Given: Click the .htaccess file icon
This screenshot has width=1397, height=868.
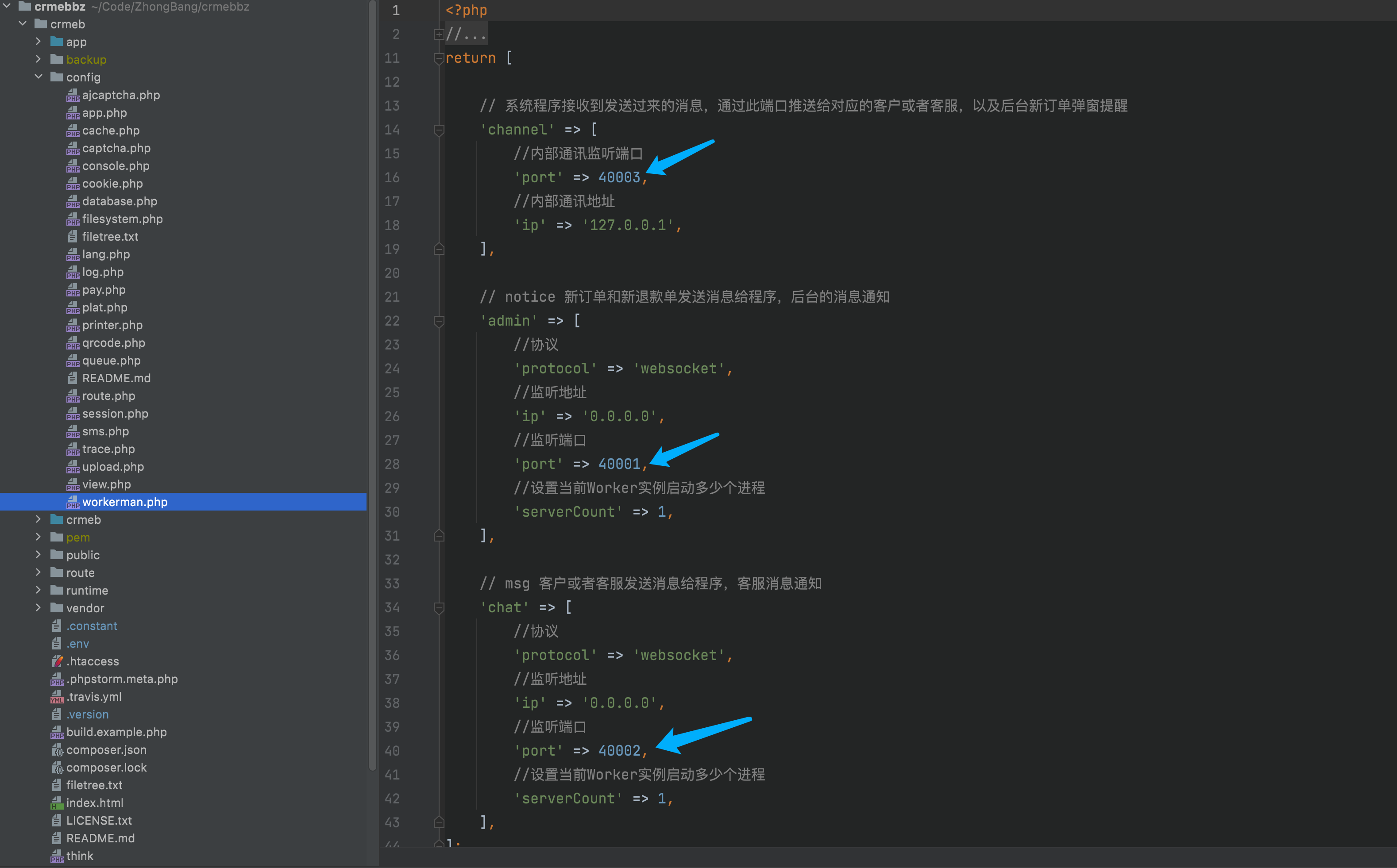Looking at the screenshot, I should tap(57, 661).
